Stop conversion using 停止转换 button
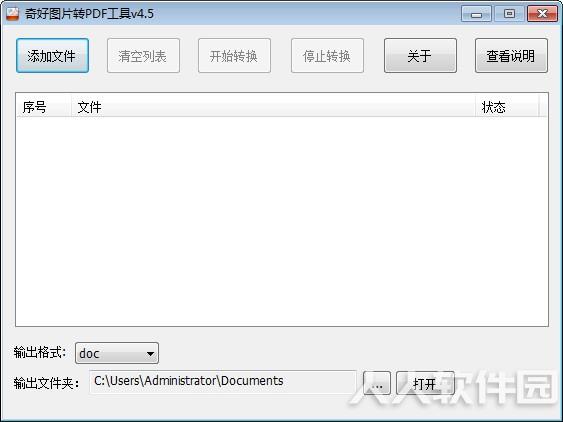563x422 pixels. [327, 56]
